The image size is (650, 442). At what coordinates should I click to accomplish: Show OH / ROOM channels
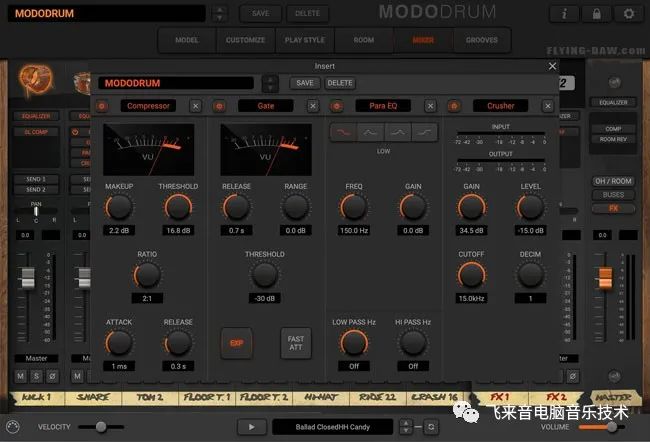tap(613, 181)
